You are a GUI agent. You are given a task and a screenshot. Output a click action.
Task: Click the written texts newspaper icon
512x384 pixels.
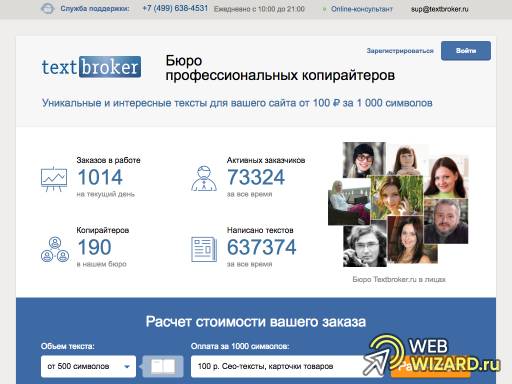pyautogui.click(x=204, y=249)
